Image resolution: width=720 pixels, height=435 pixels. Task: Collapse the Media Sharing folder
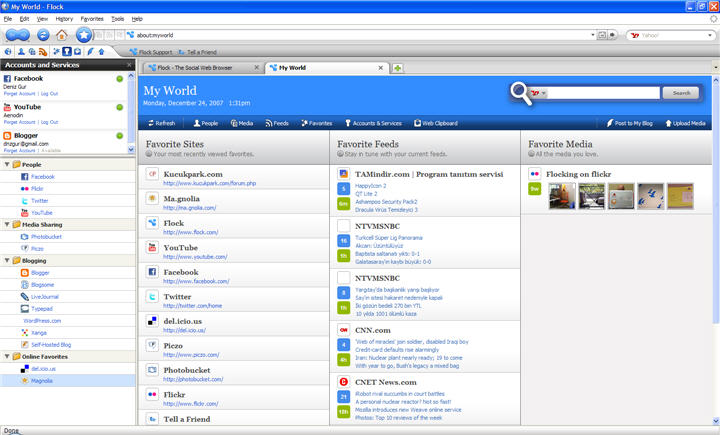coord(7,225)
